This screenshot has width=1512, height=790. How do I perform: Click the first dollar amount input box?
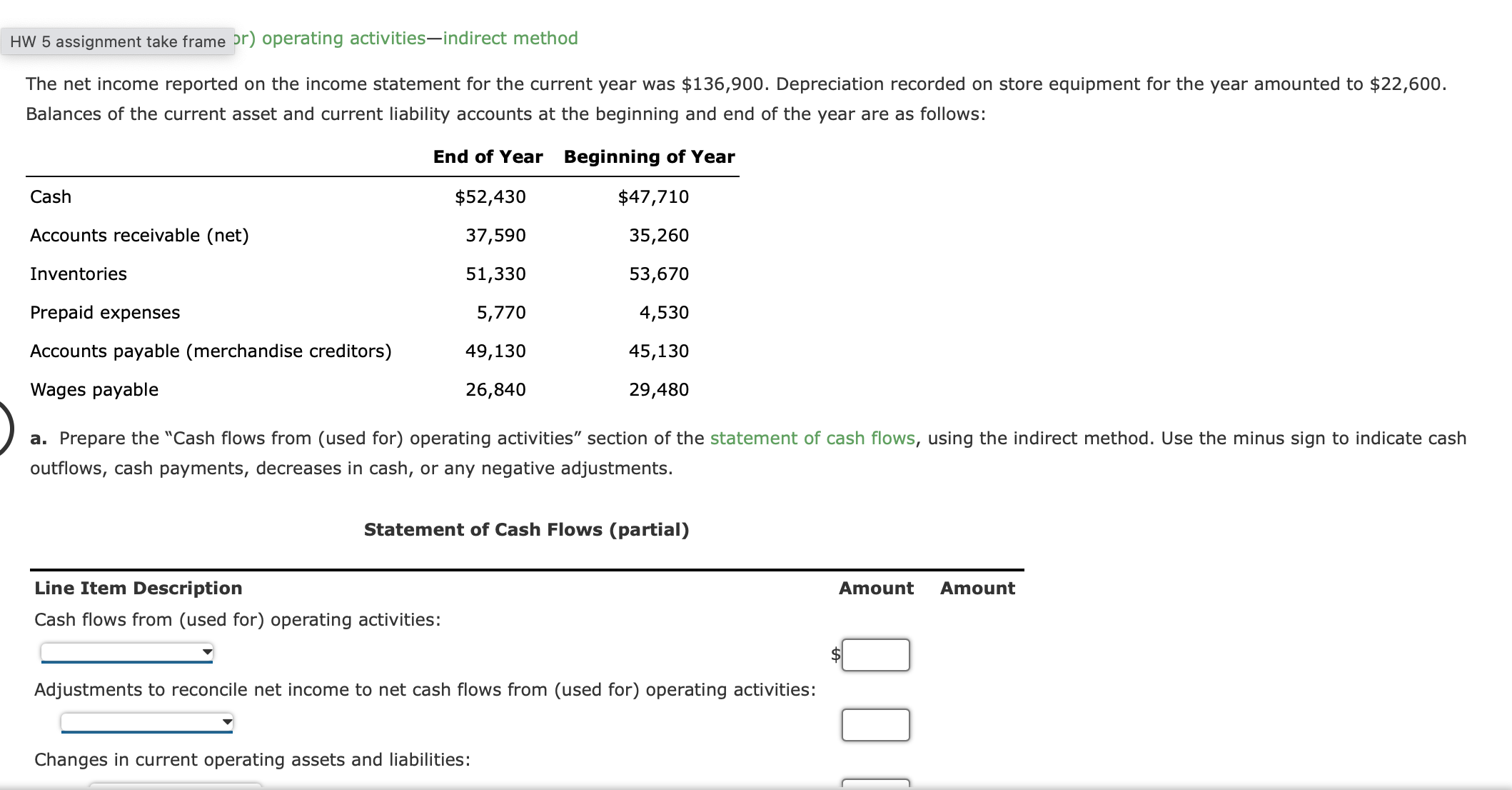875,654
